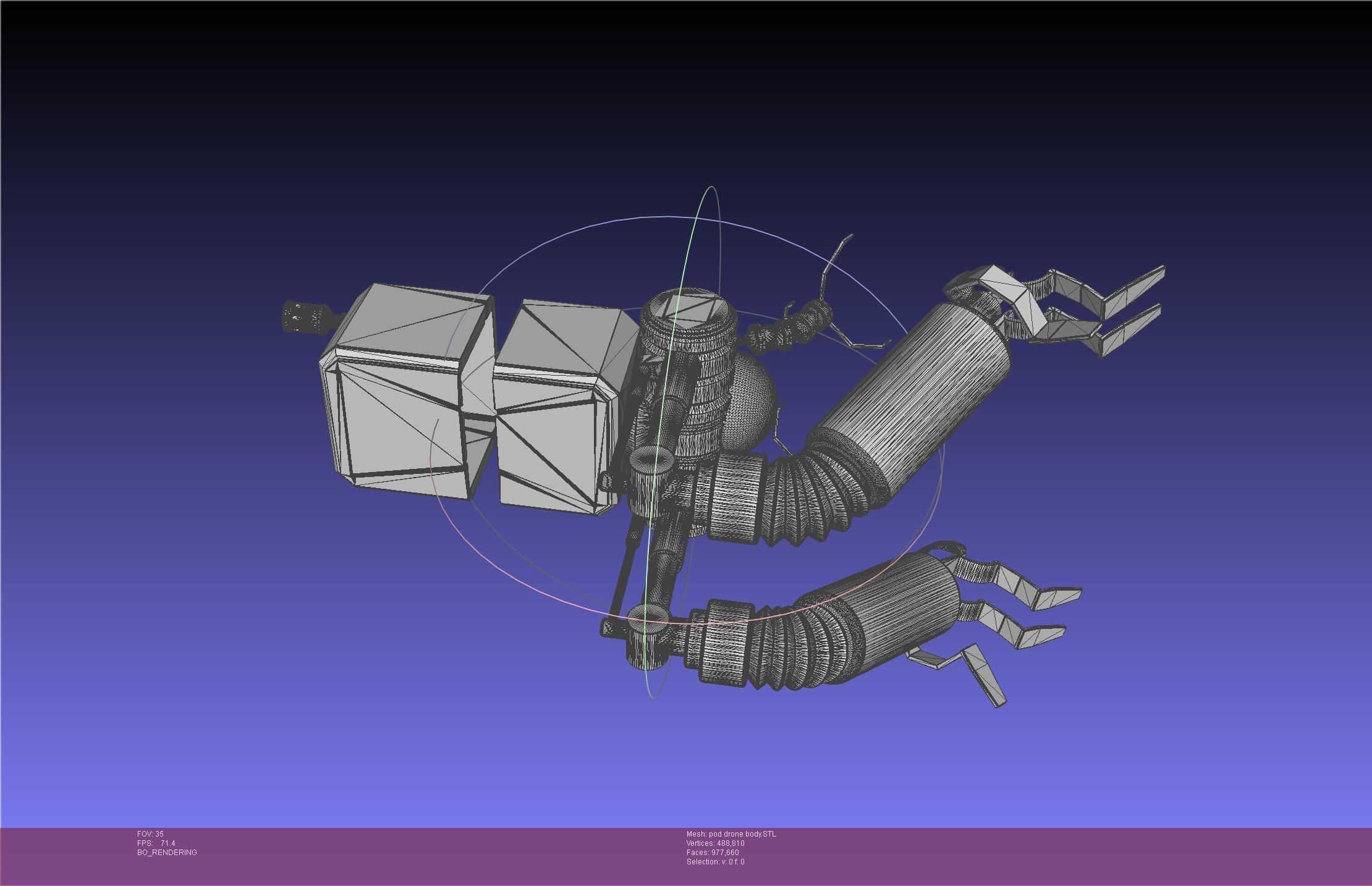Image resolution: width=1372 pixels, height=886 pixels.
Task: Click the small nozzle left of the cubes
Action: pos(306,317)
